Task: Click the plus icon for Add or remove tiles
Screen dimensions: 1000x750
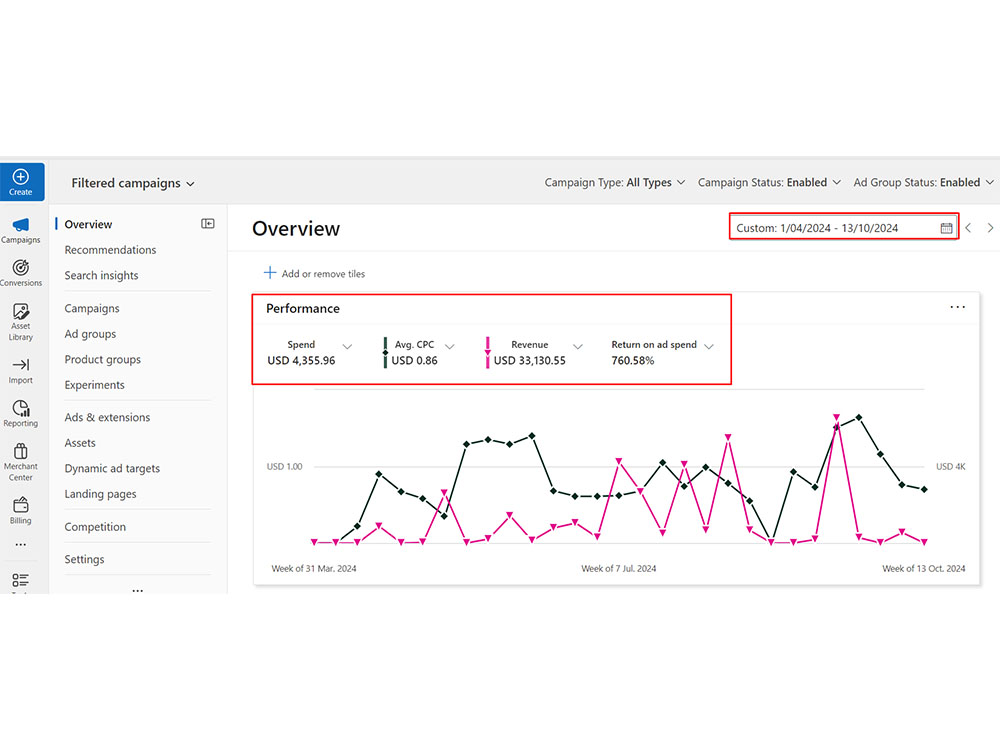Action: 270,273
